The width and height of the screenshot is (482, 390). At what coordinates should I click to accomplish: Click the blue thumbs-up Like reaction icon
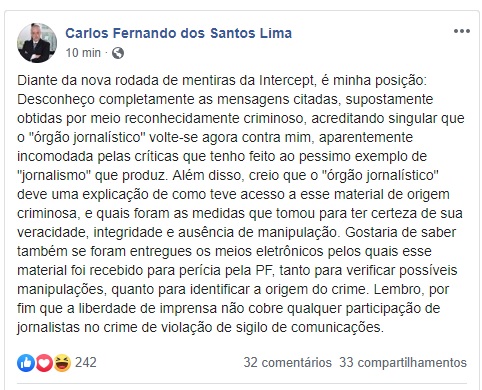tap(26, 363)
